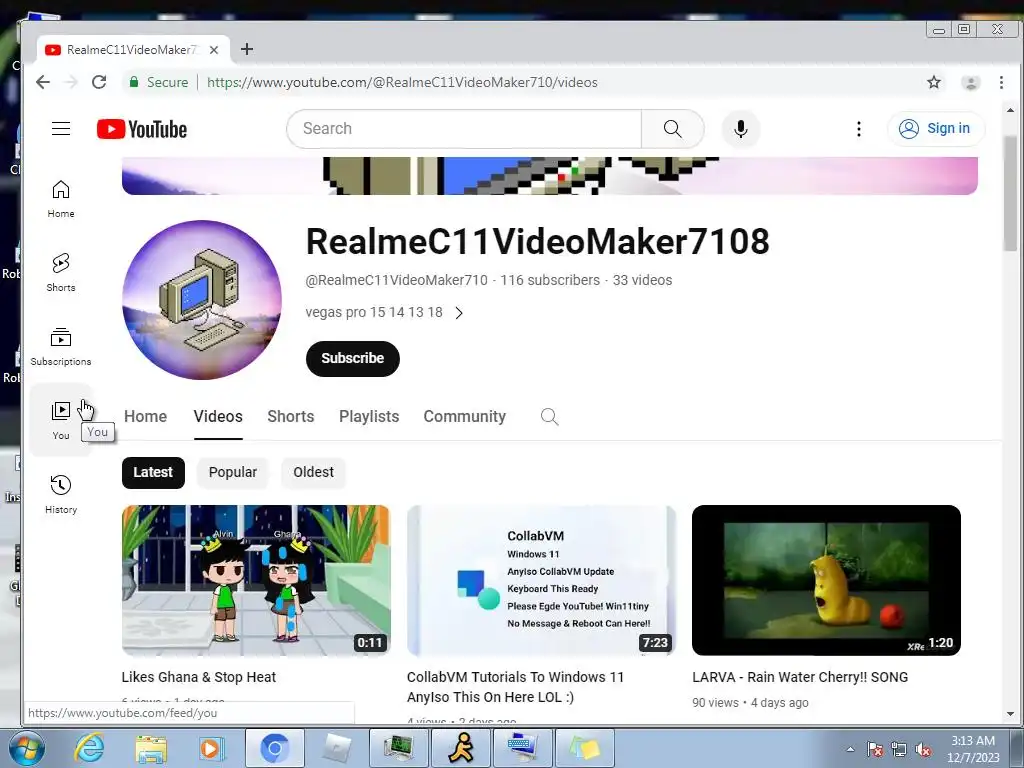Expand the channel description chevron
This screenshot has height=768, width=1024.
click(459, 313)
